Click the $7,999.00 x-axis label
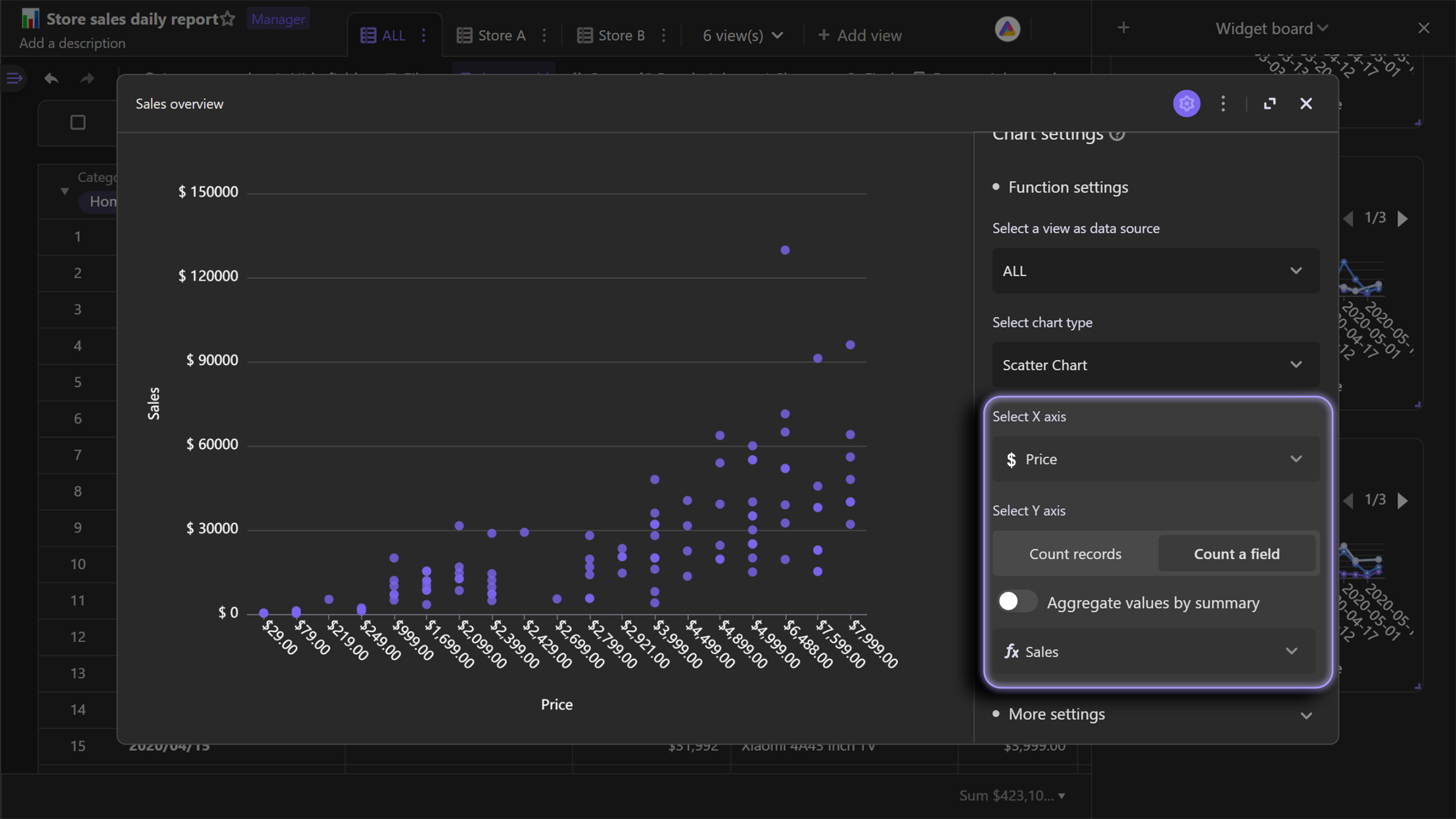1456x819 pixels. pyautogui.click(x=873, y=644)
